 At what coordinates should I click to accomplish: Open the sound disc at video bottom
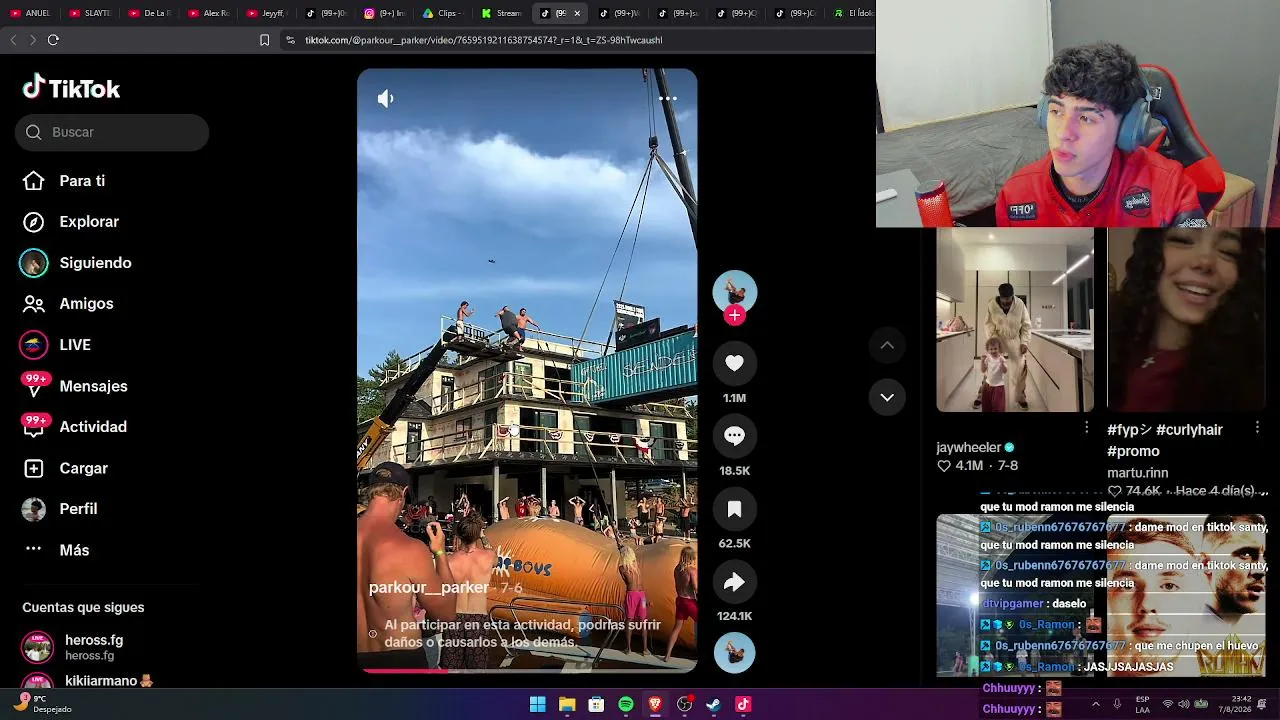pos(734,653)
